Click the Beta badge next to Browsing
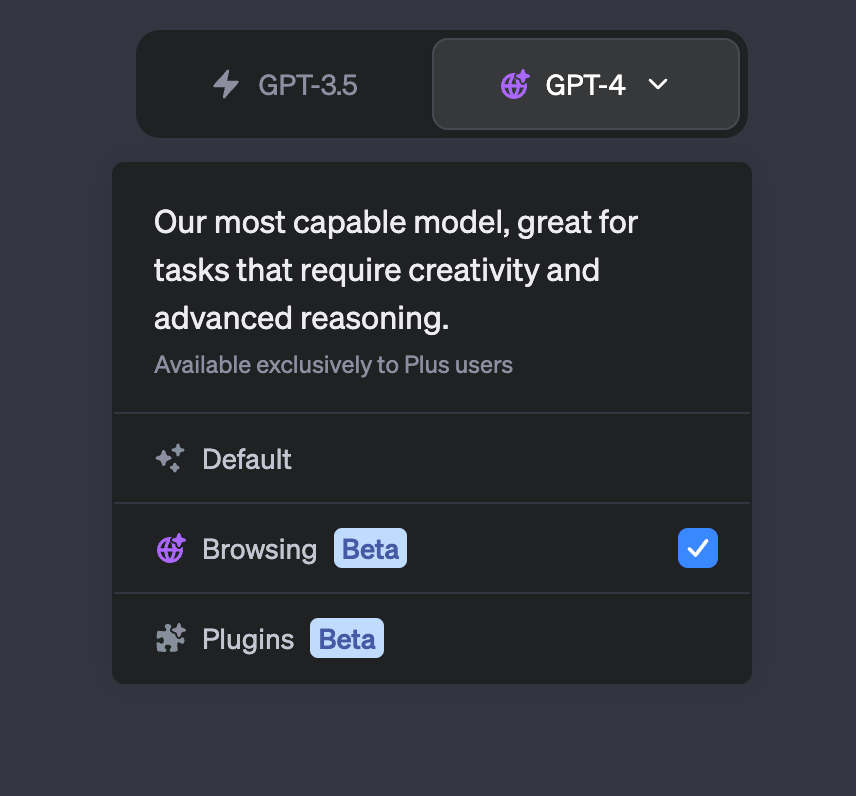The width and height of the screenshot is (856, 796). pyautogui.click(x=371, y=548)
